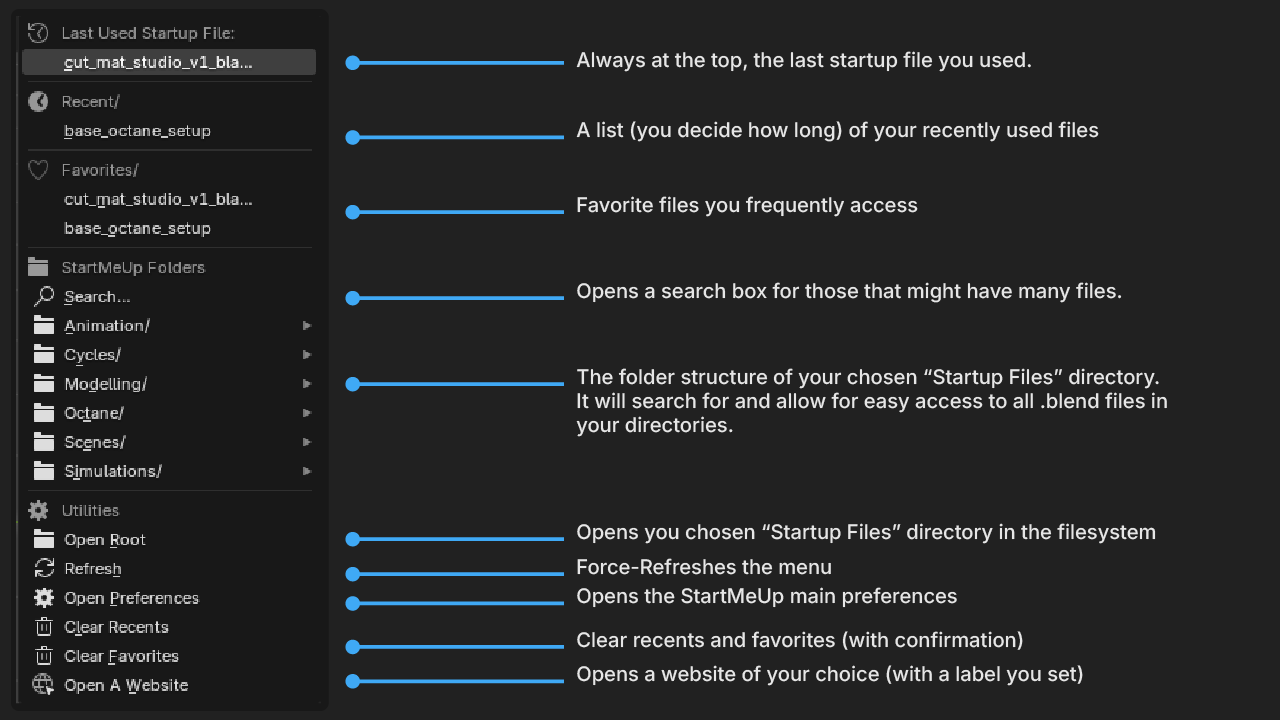The image size is (1280, 720).
Task: Select cut_mat_studio_v1 under Favorites/
Action: click(158, 199)
